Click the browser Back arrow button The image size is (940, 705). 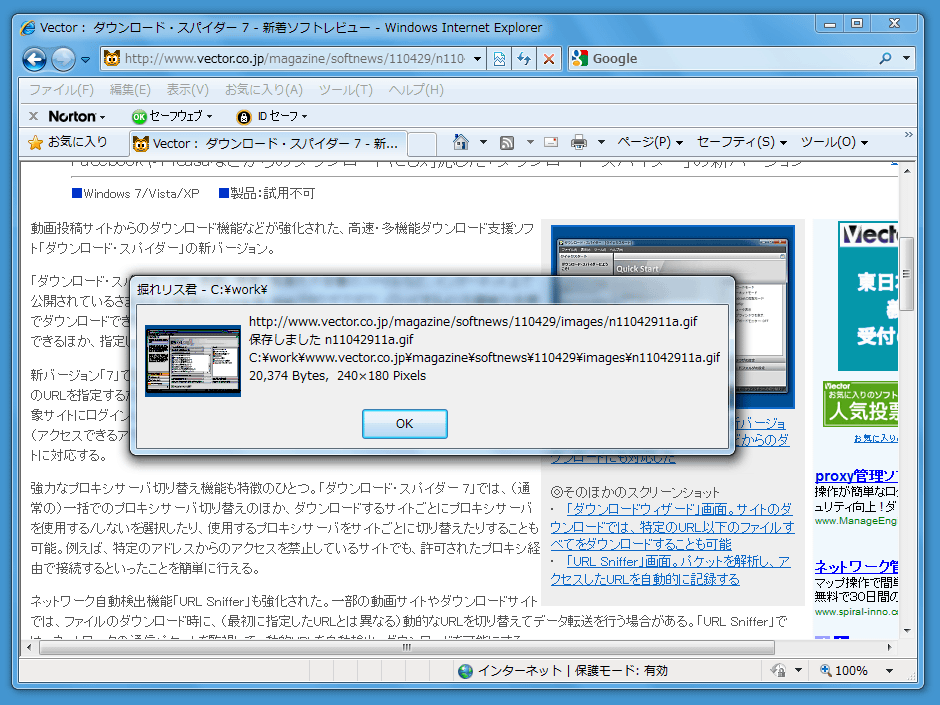[x=35, y=59]
